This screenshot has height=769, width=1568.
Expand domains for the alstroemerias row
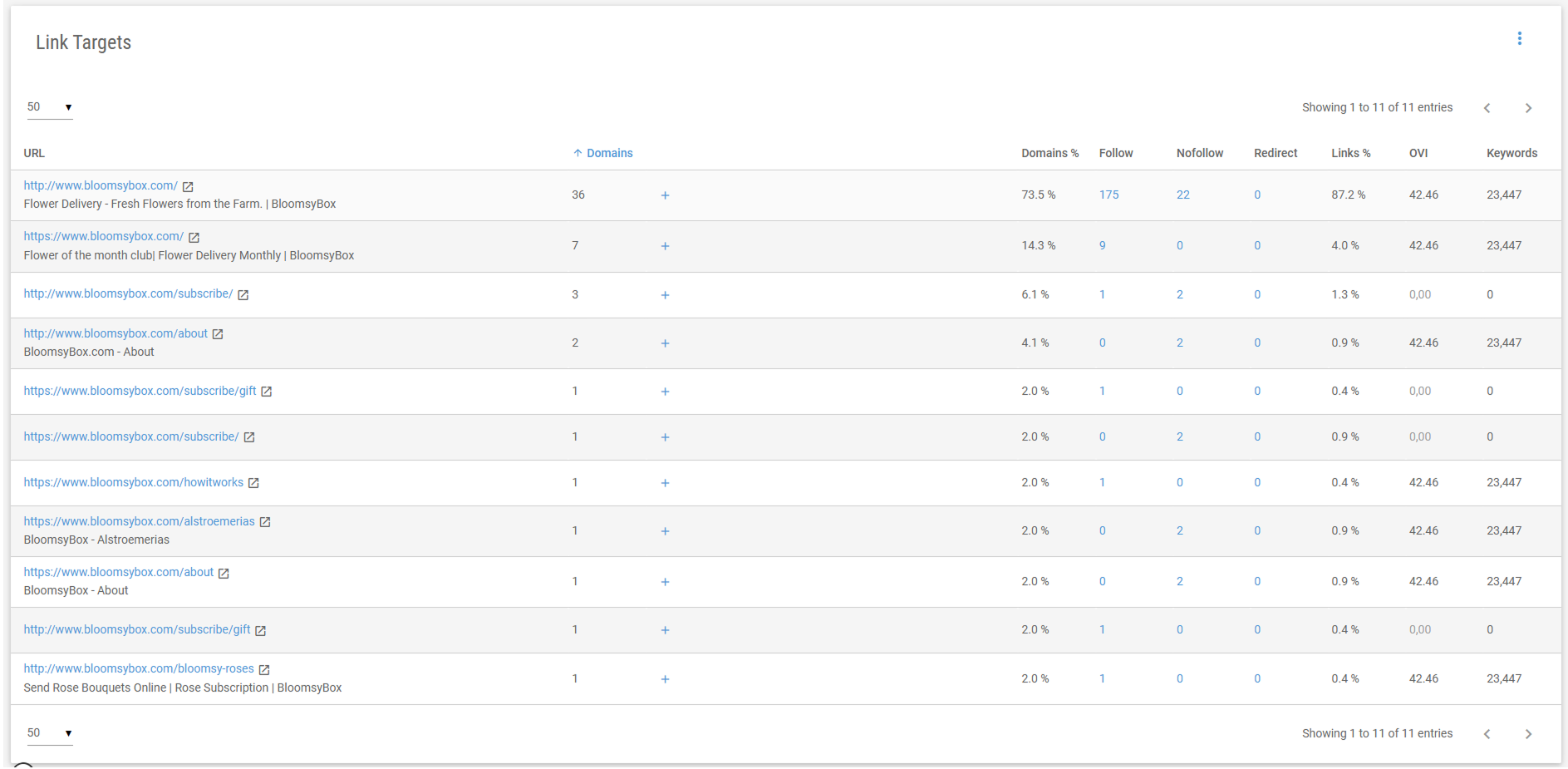tap(665, 531)
